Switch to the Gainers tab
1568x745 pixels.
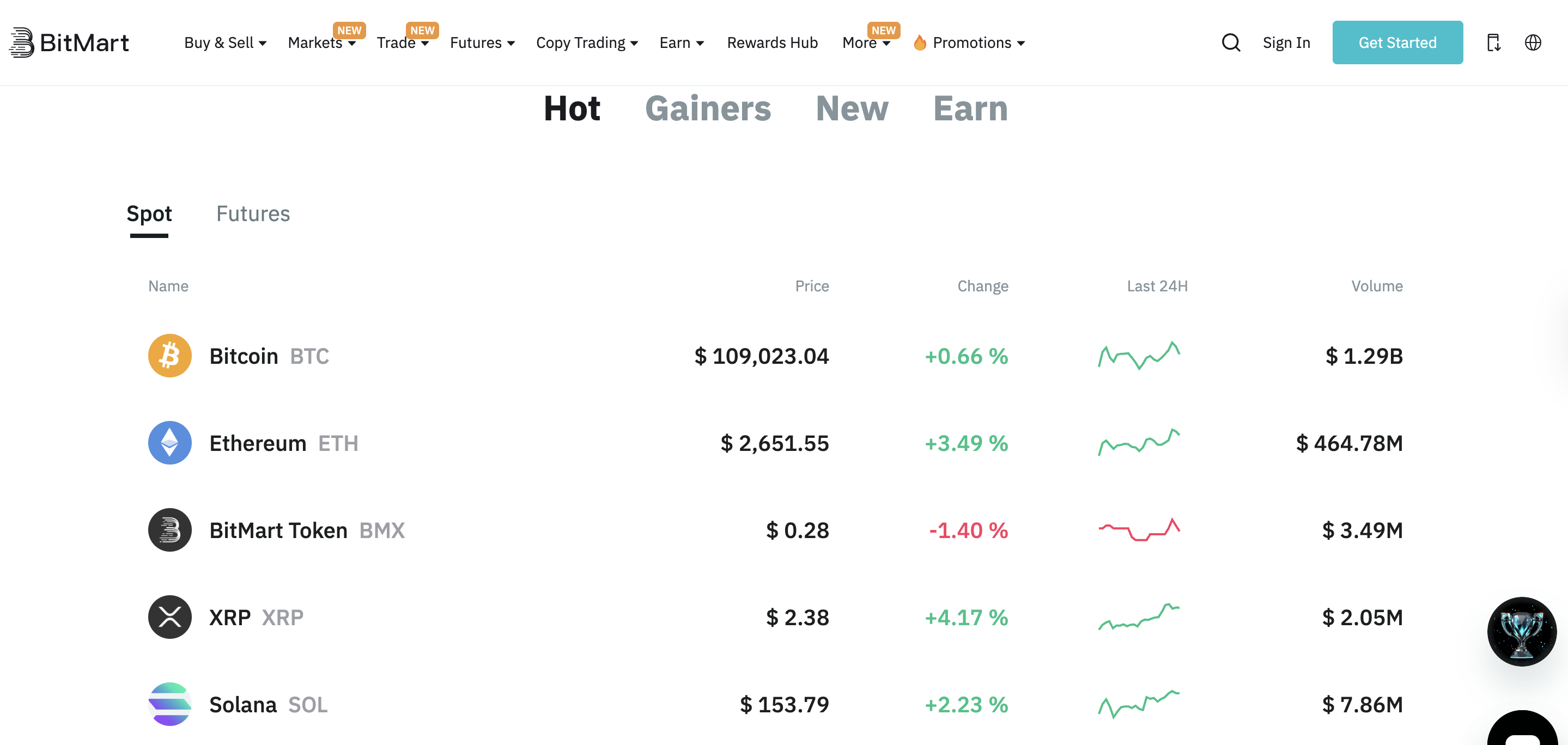pyautogui.click(x=708, y=108)
